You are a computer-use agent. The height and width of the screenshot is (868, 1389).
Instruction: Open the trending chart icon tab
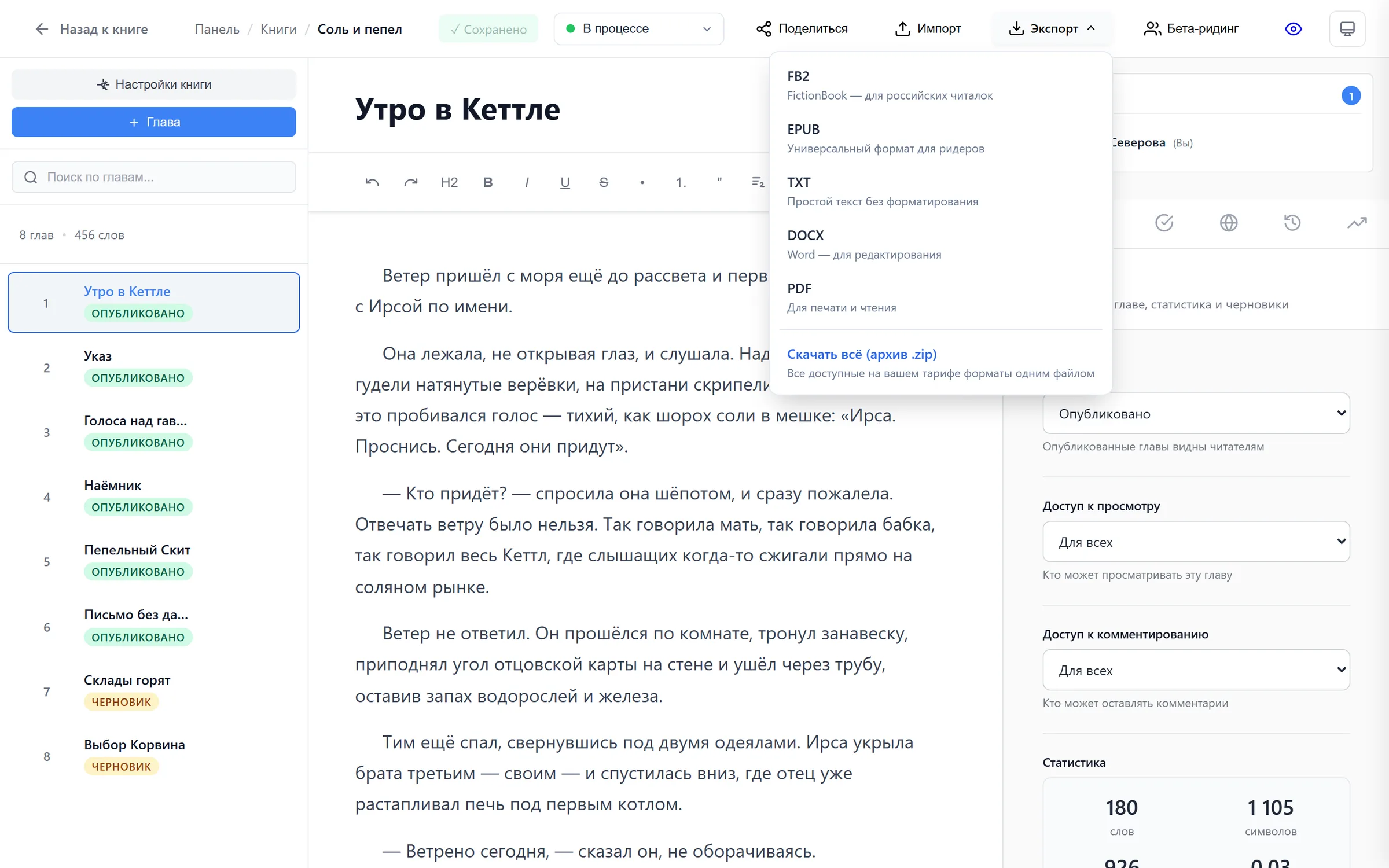point(1357,223)
